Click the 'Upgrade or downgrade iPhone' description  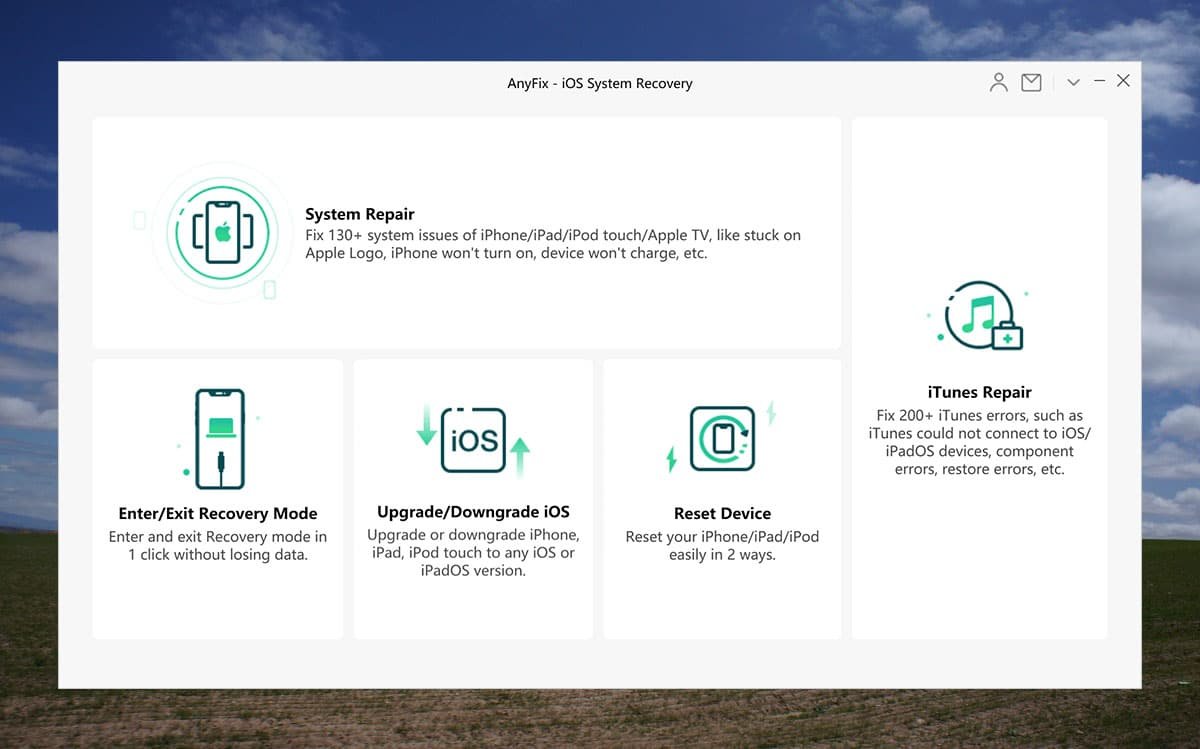pyautogui.click(x=473, y=553)
